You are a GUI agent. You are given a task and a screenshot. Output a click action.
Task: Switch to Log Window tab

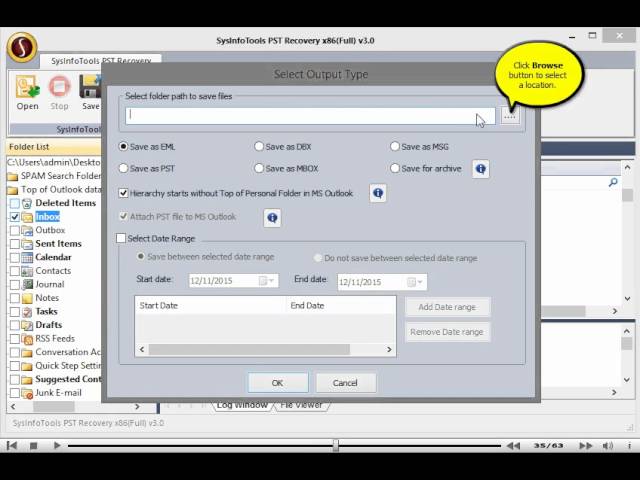point(242,405)
